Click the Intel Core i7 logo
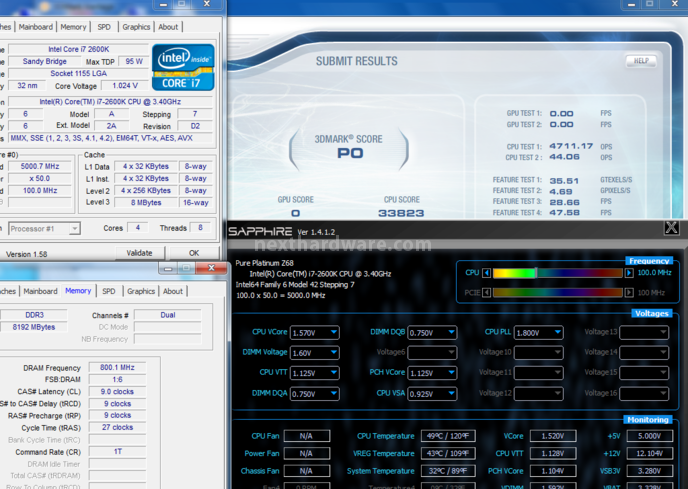The width and height of the screenshot is (688, 489). (x=183, y=67)
